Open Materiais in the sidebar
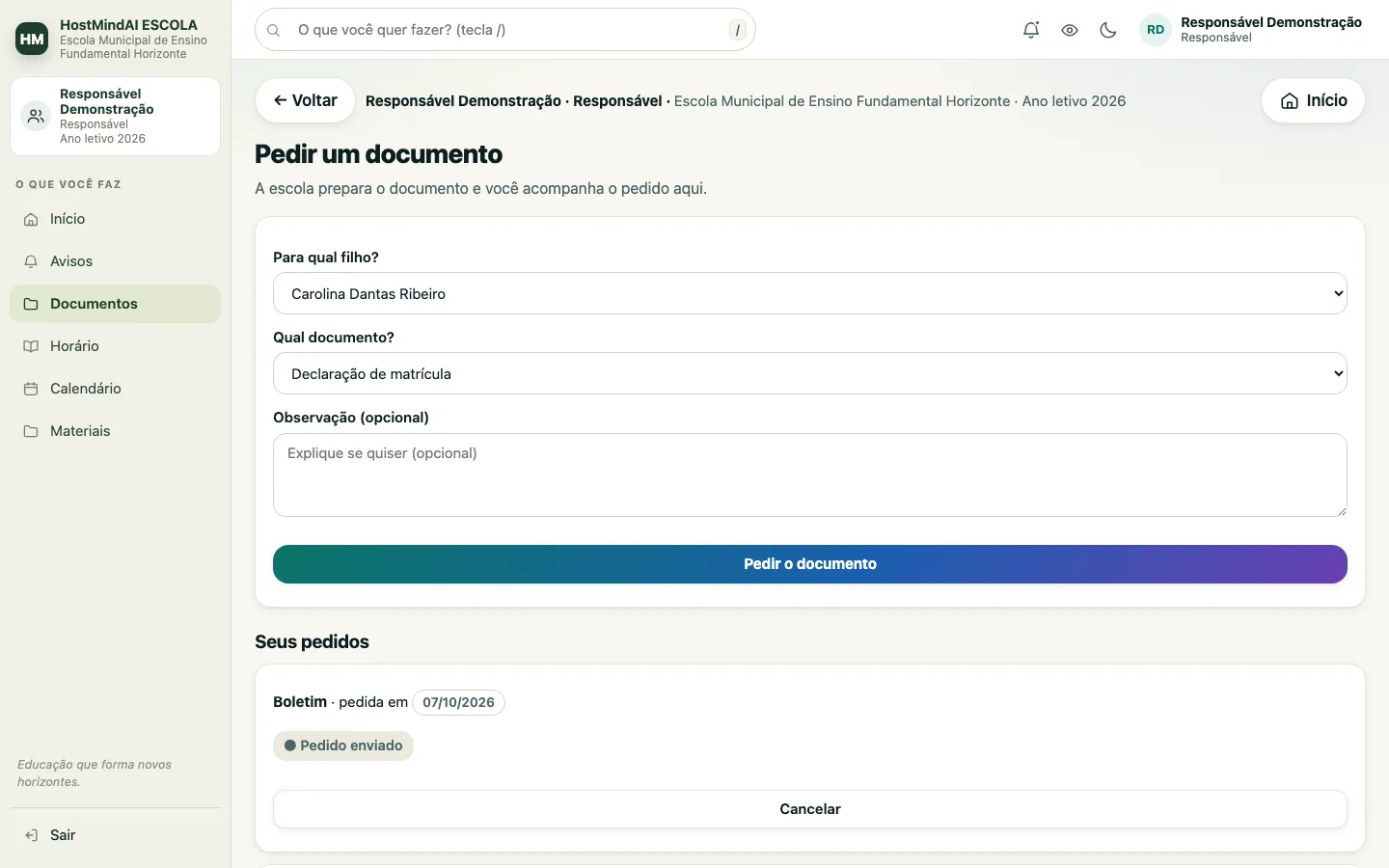Image resolution: width=1389 pixels, height=868 pixels. coord(115,431)
